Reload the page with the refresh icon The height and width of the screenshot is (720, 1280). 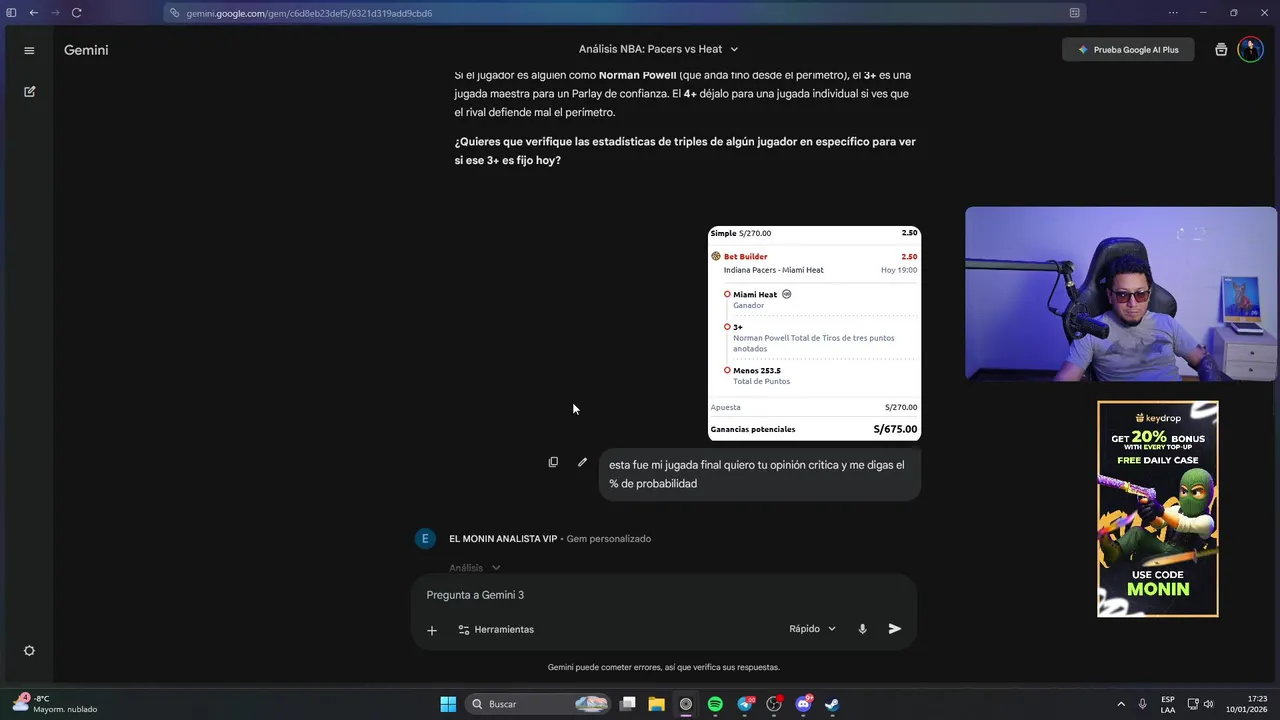point(76,13)
